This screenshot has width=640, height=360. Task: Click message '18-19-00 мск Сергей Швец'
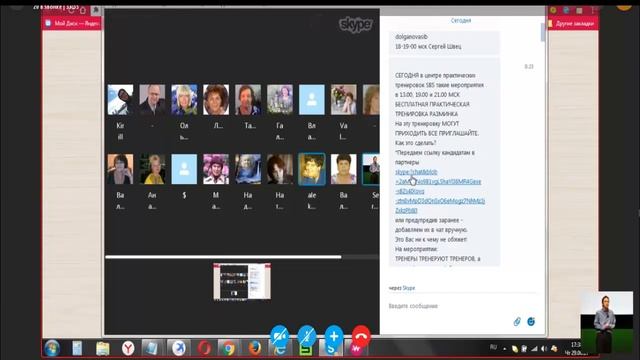tap(428, 47)
